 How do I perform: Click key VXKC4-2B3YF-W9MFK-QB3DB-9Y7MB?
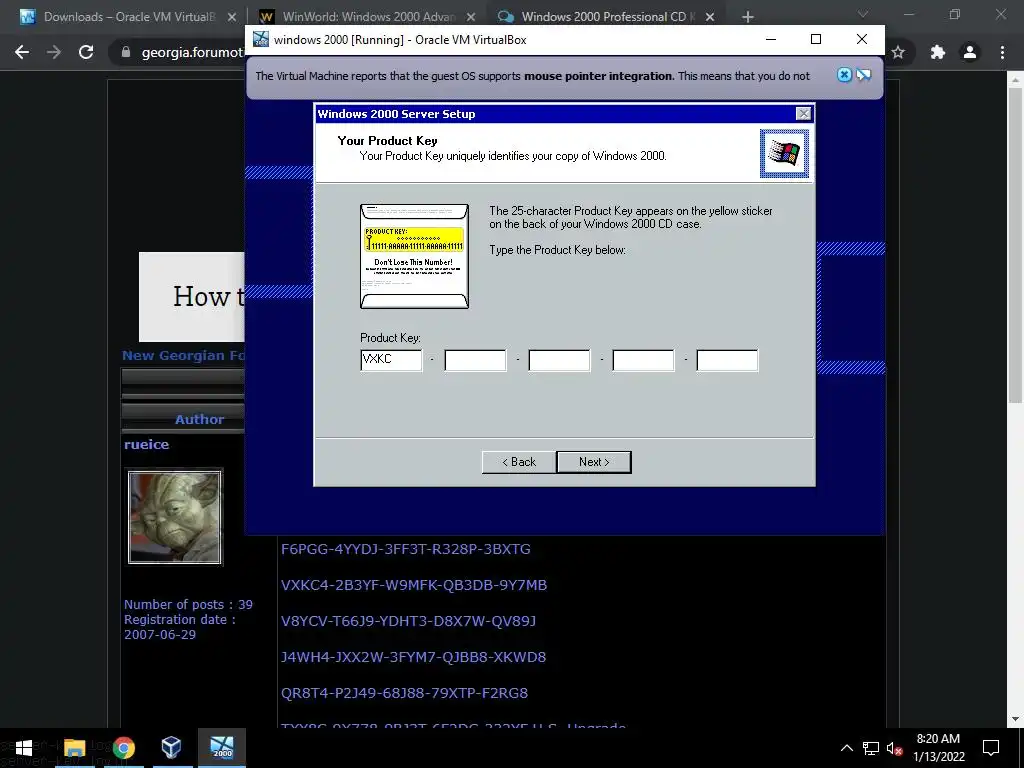click(x=414, y=584)
